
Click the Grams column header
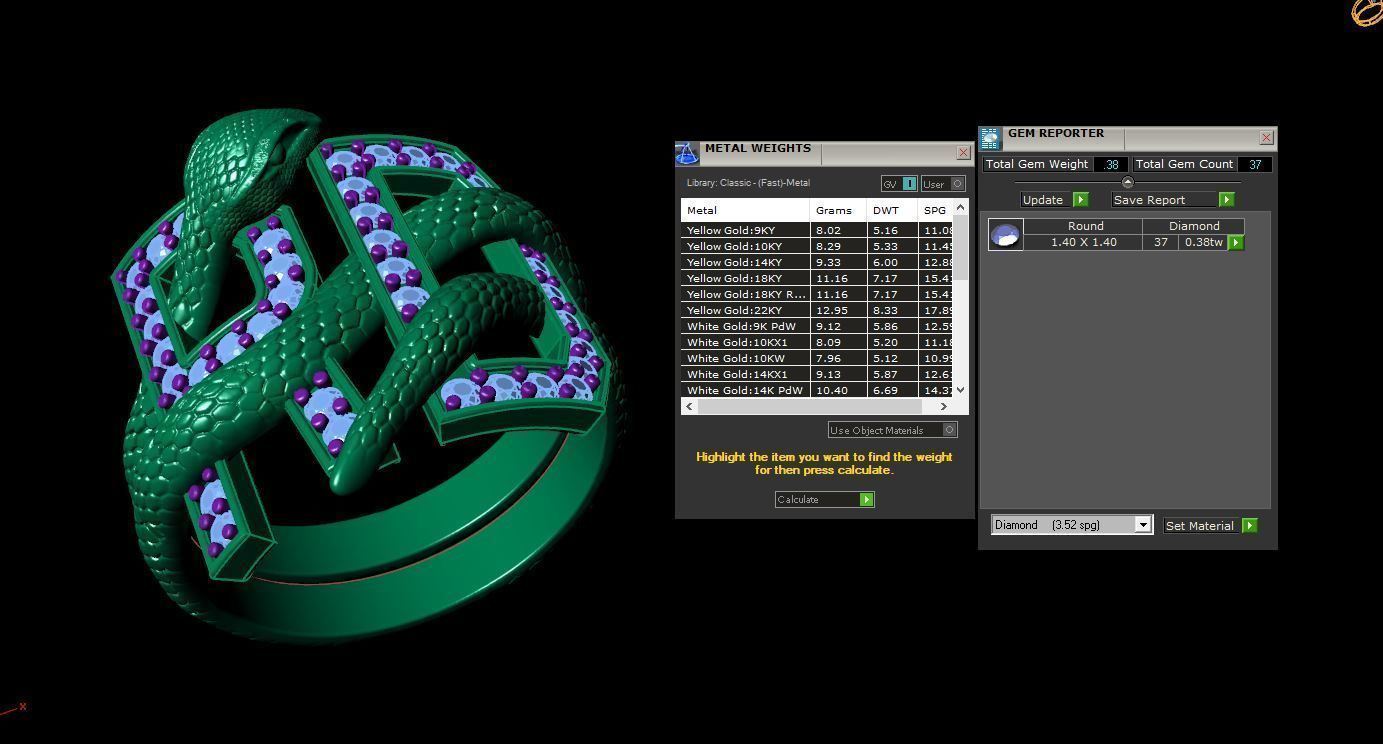[838, 210]
